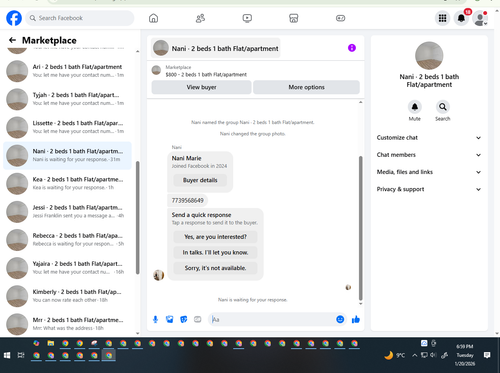Screen dimensions: 500x373
Task: Focus the Search Facebook box
Action: click(x=80, y=18)
